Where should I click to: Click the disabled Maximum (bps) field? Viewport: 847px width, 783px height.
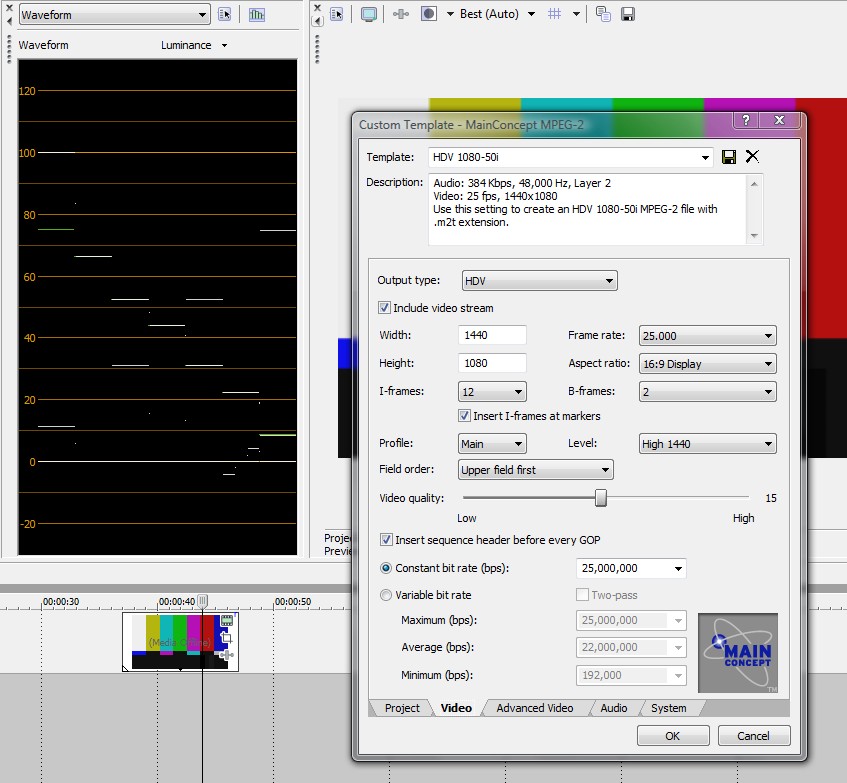point(631,620)
